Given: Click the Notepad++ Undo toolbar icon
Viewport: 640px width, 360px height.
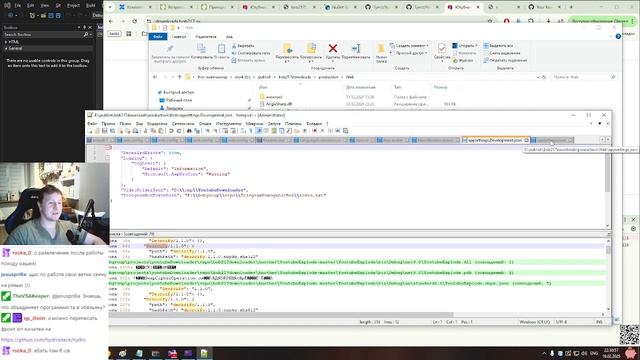Looking at the screenshot, I should 171,131.
